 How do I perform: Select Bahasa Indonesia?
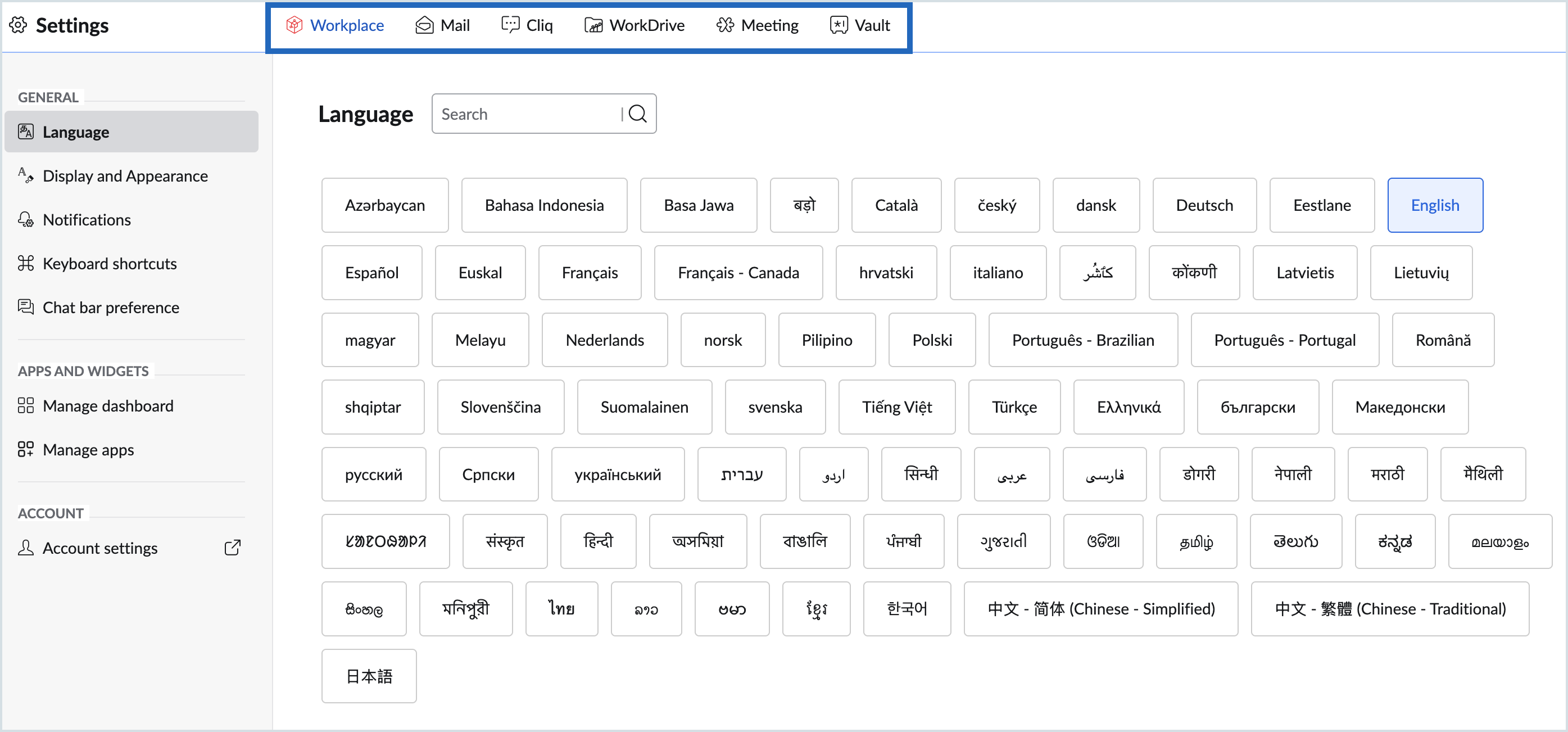544,205
